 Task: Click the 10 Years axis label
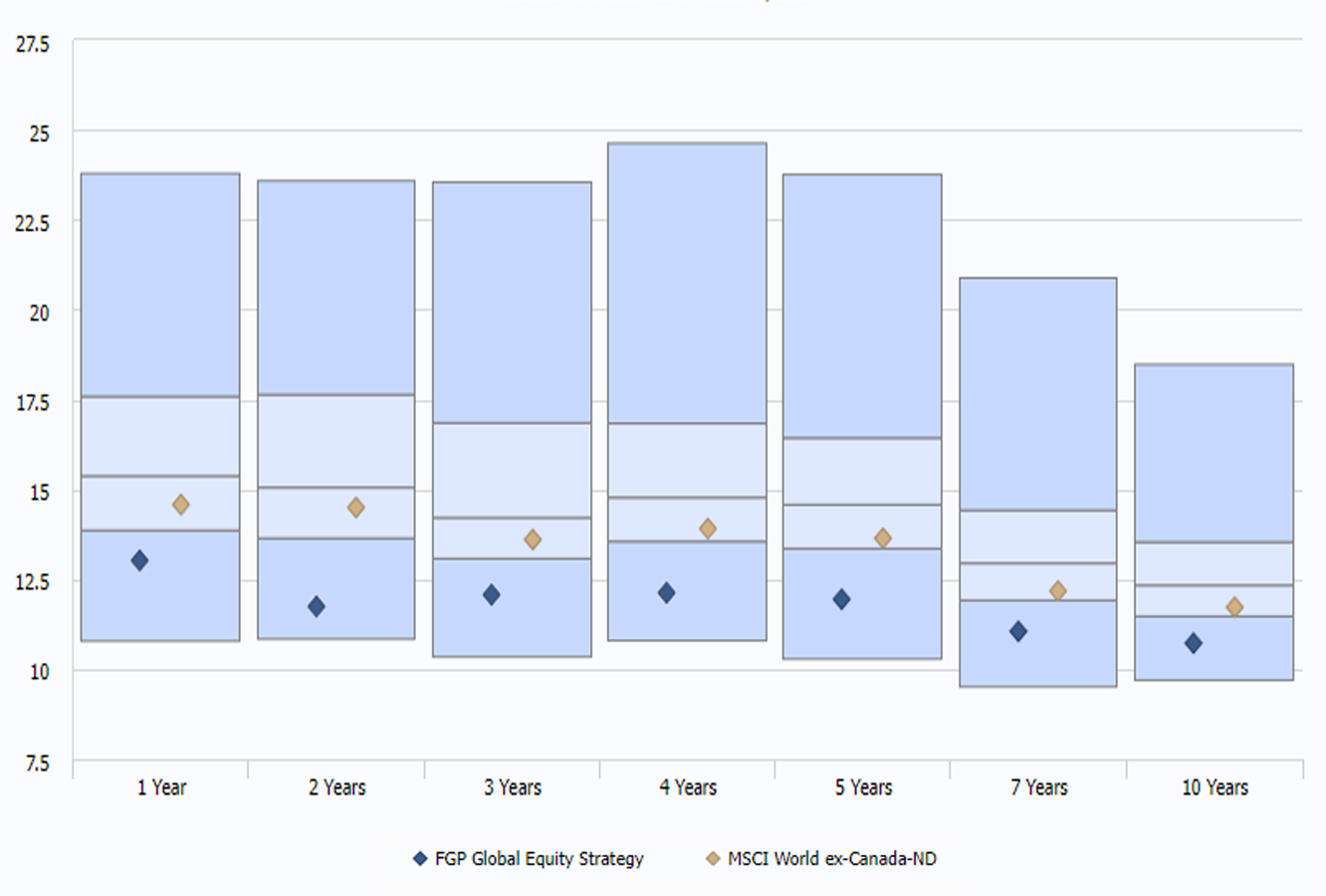(x=1215, y=787)
